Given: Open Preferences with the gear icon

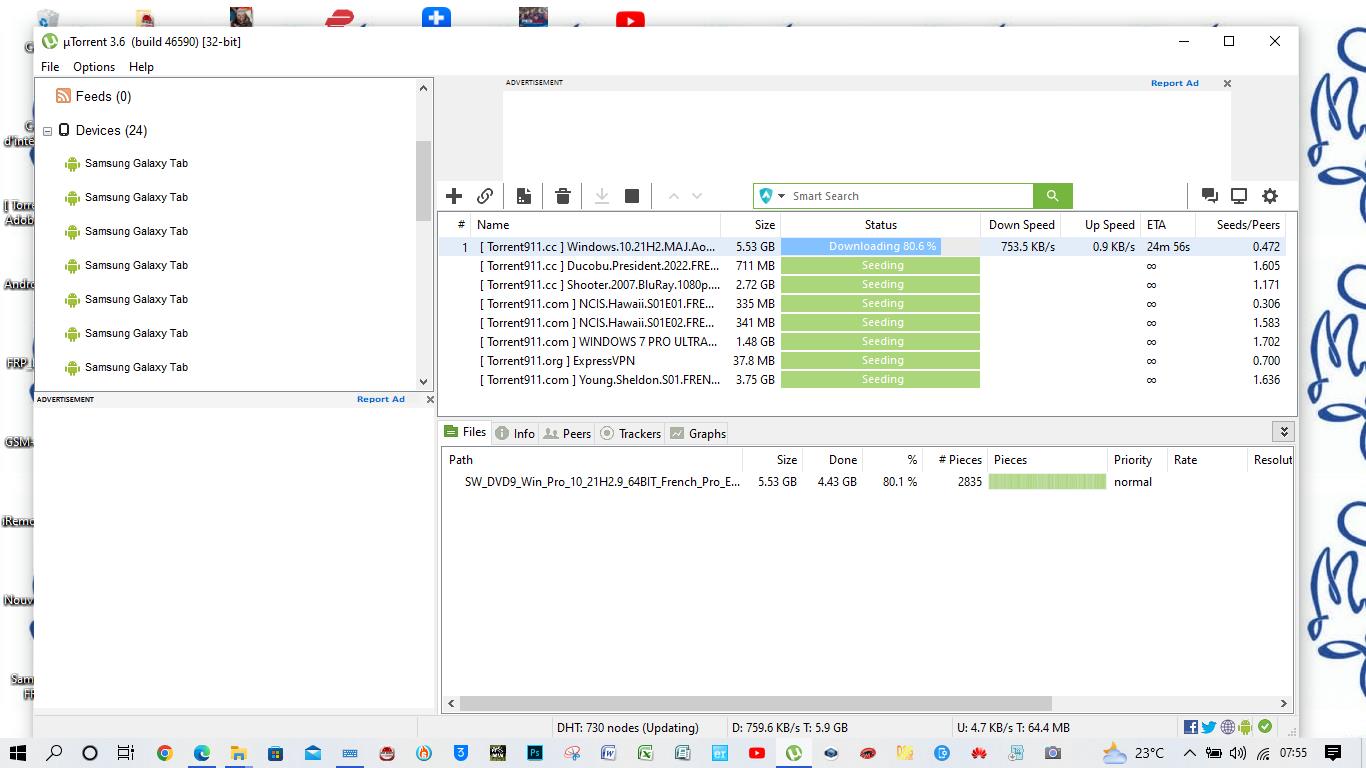Looking at the screenshot, I should click(x=1270, y=196).
